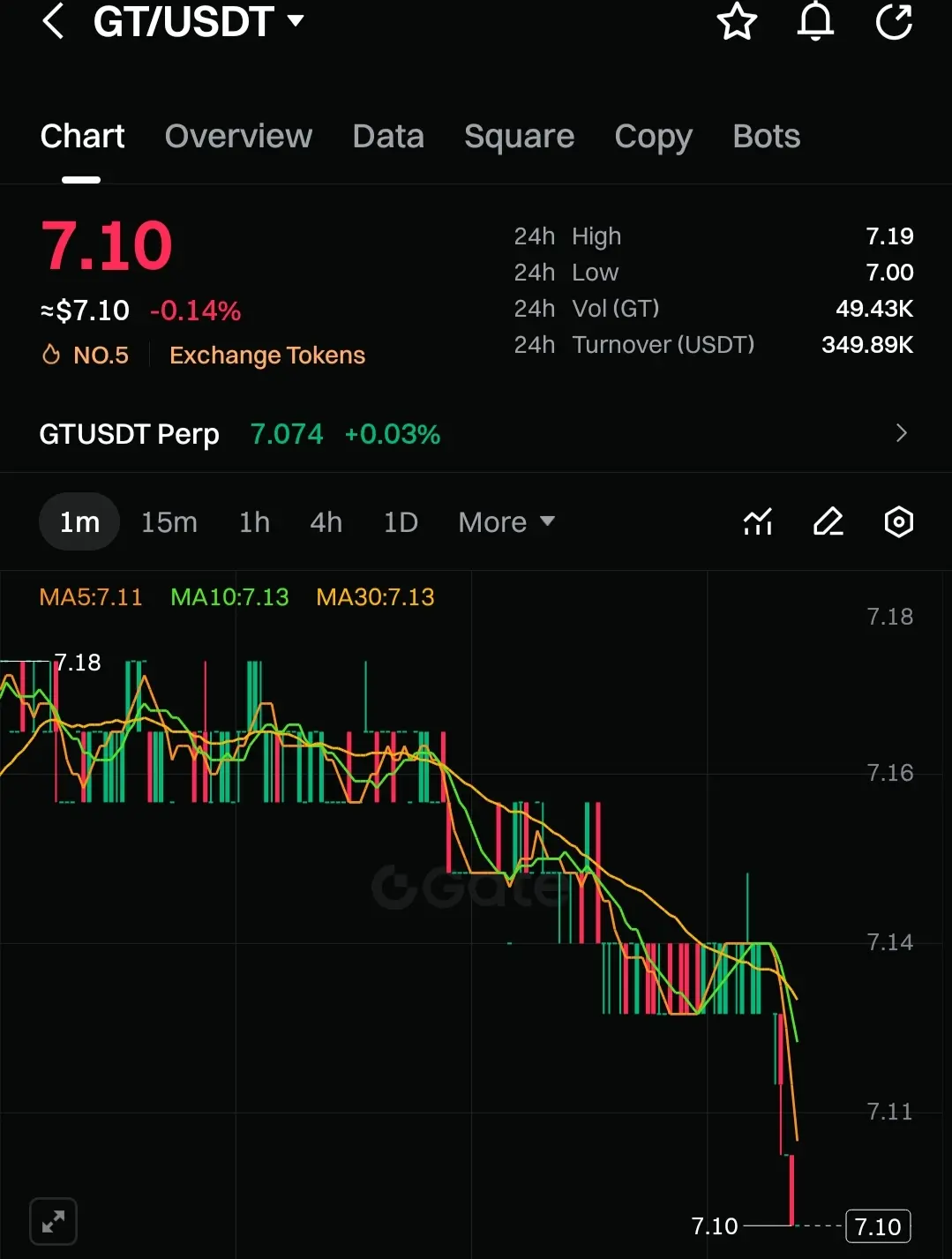Tap the 7.18 high marker on chart

78,663
